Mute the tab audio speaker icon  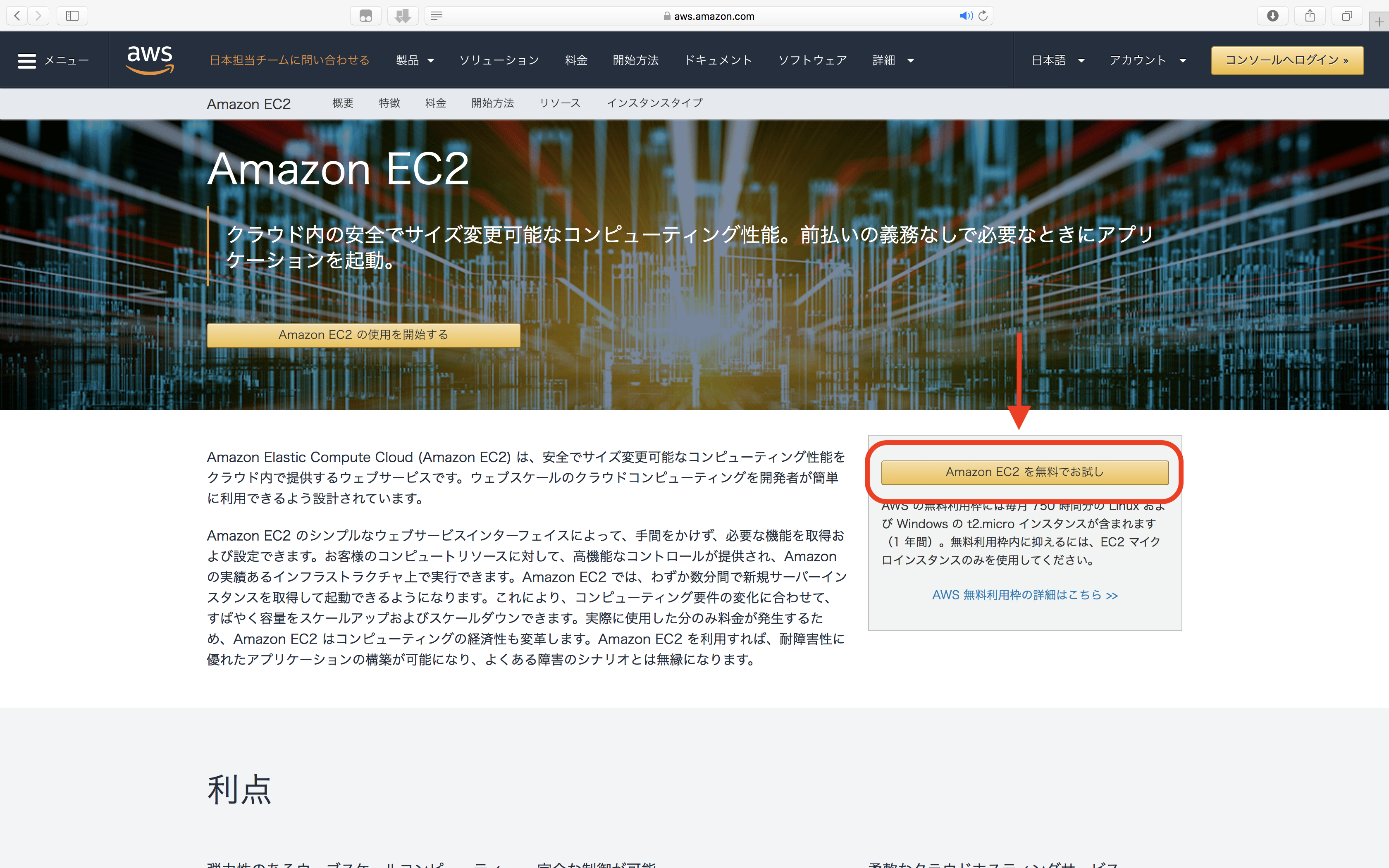click(965, 16)
